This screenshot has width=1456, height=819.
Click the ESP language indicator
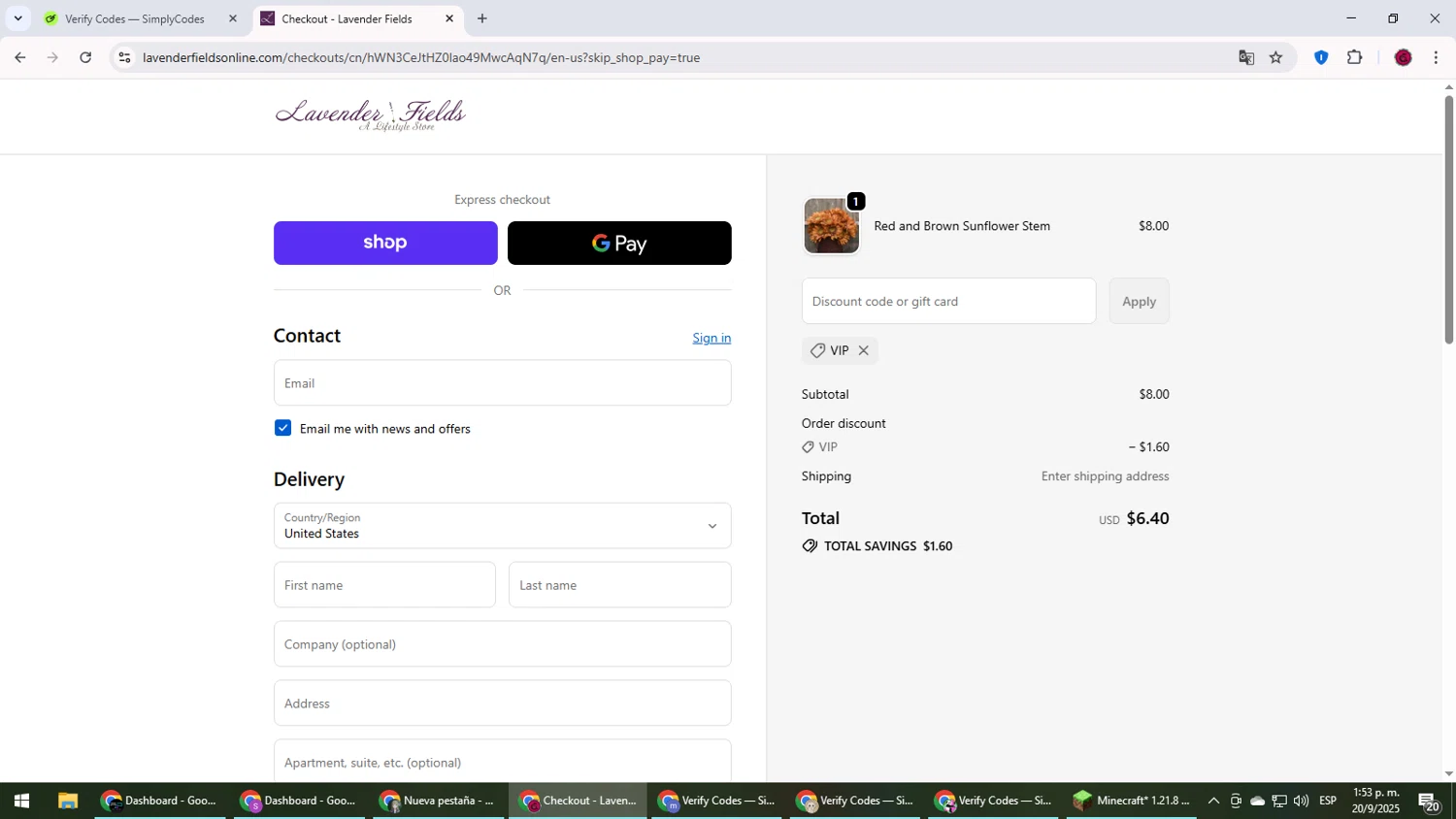point(1328,801)
